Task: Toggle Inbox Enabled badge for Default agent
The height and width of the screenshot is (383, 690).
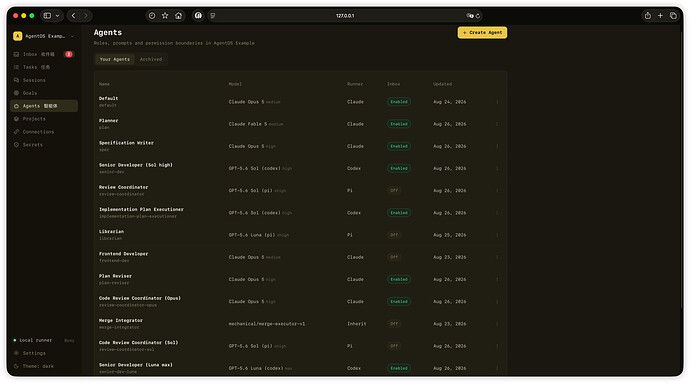Action: point(399,102)
